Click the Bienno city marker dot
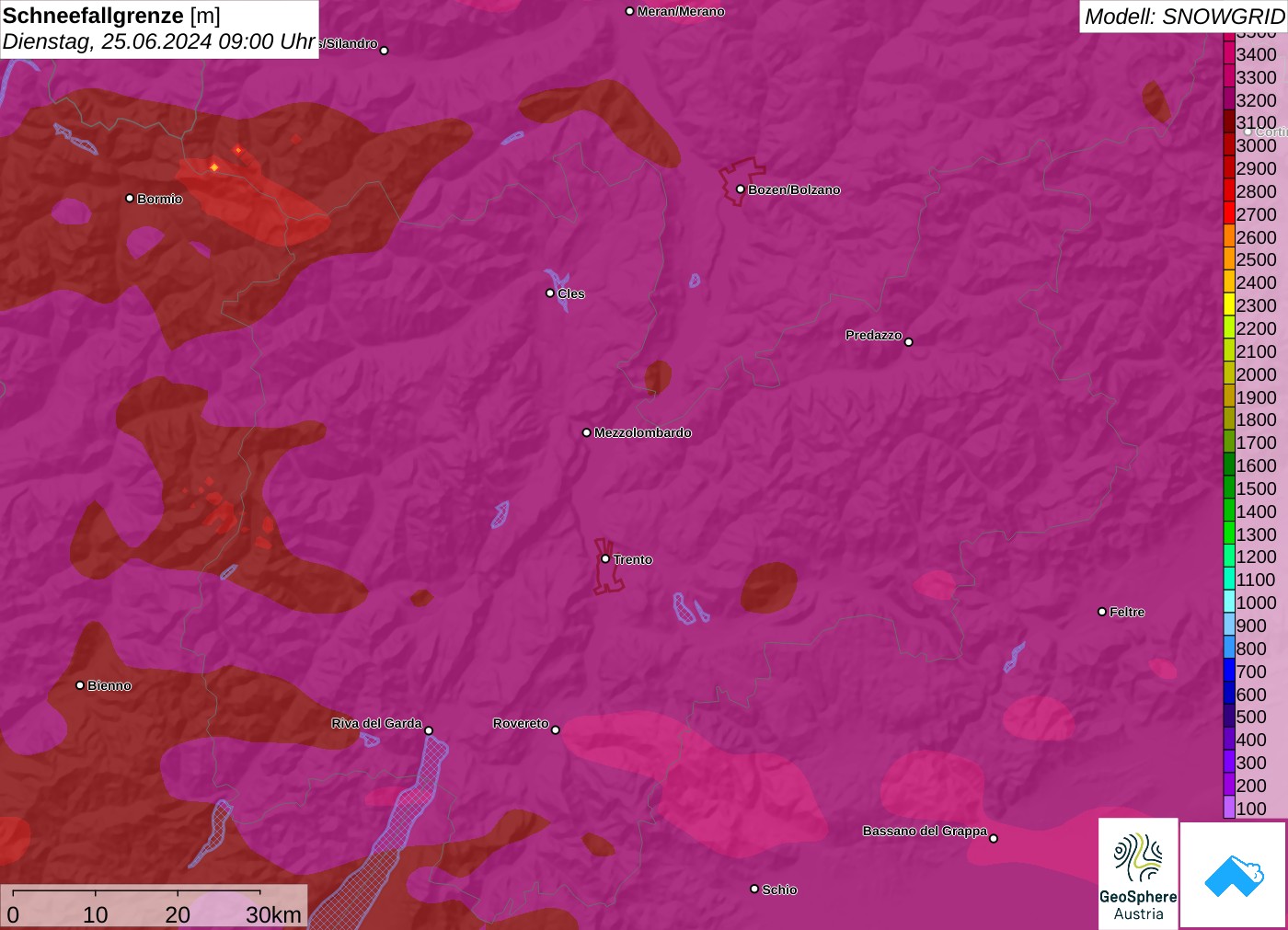Viewport: 1288px width, 930px height. point(80,684)
